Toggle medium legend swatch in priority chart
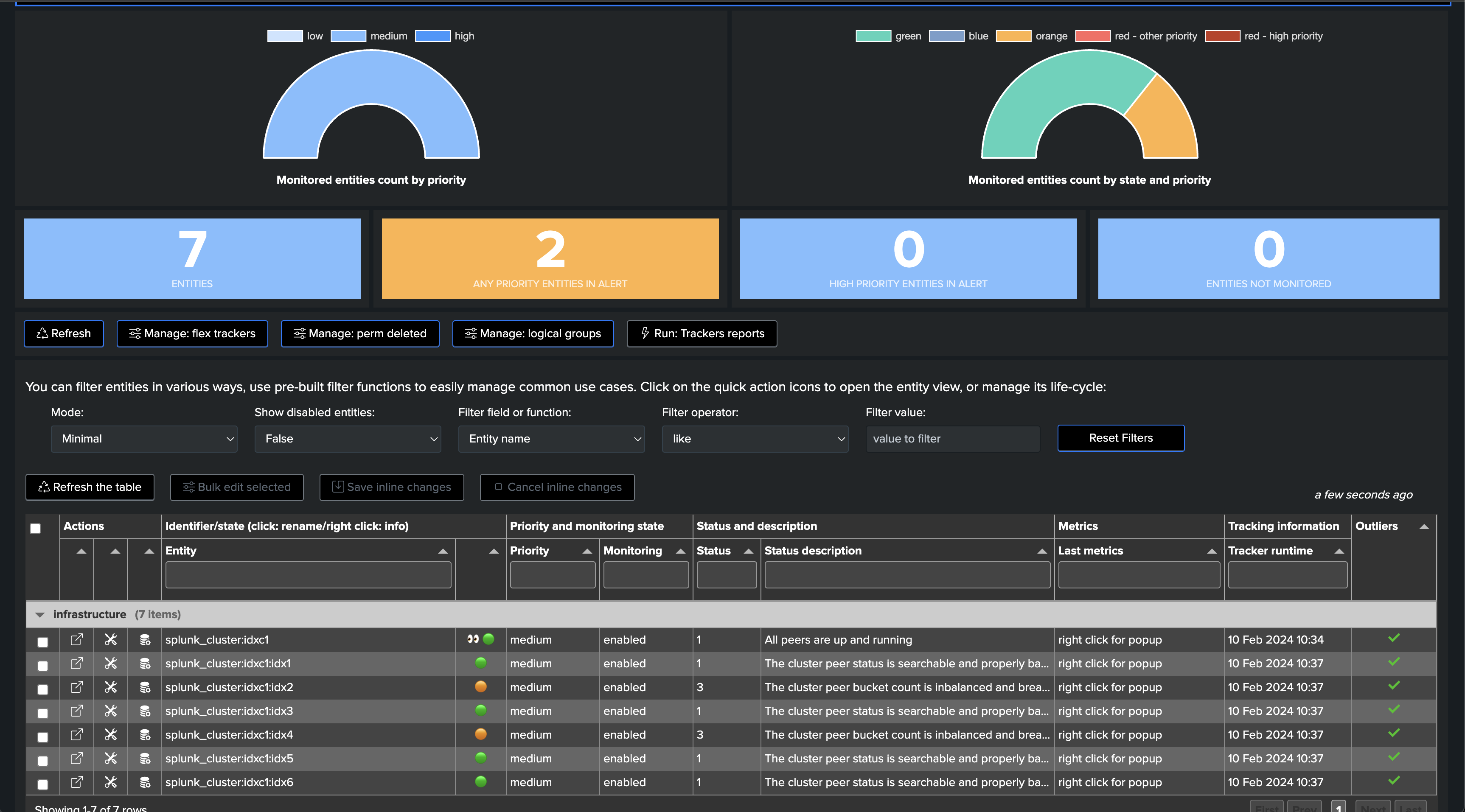The height and width of the screenshot is (812, 1465). tap(348, 36)
